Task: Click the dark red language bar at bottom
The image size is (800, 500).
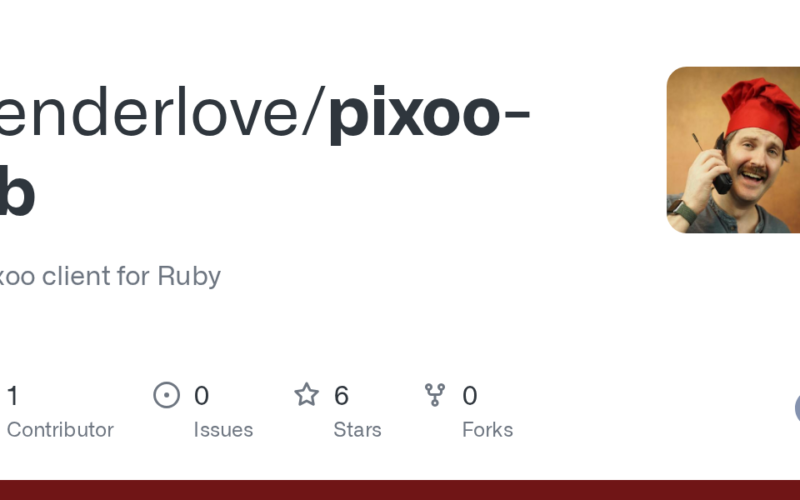Action: (x=400, y=490)
